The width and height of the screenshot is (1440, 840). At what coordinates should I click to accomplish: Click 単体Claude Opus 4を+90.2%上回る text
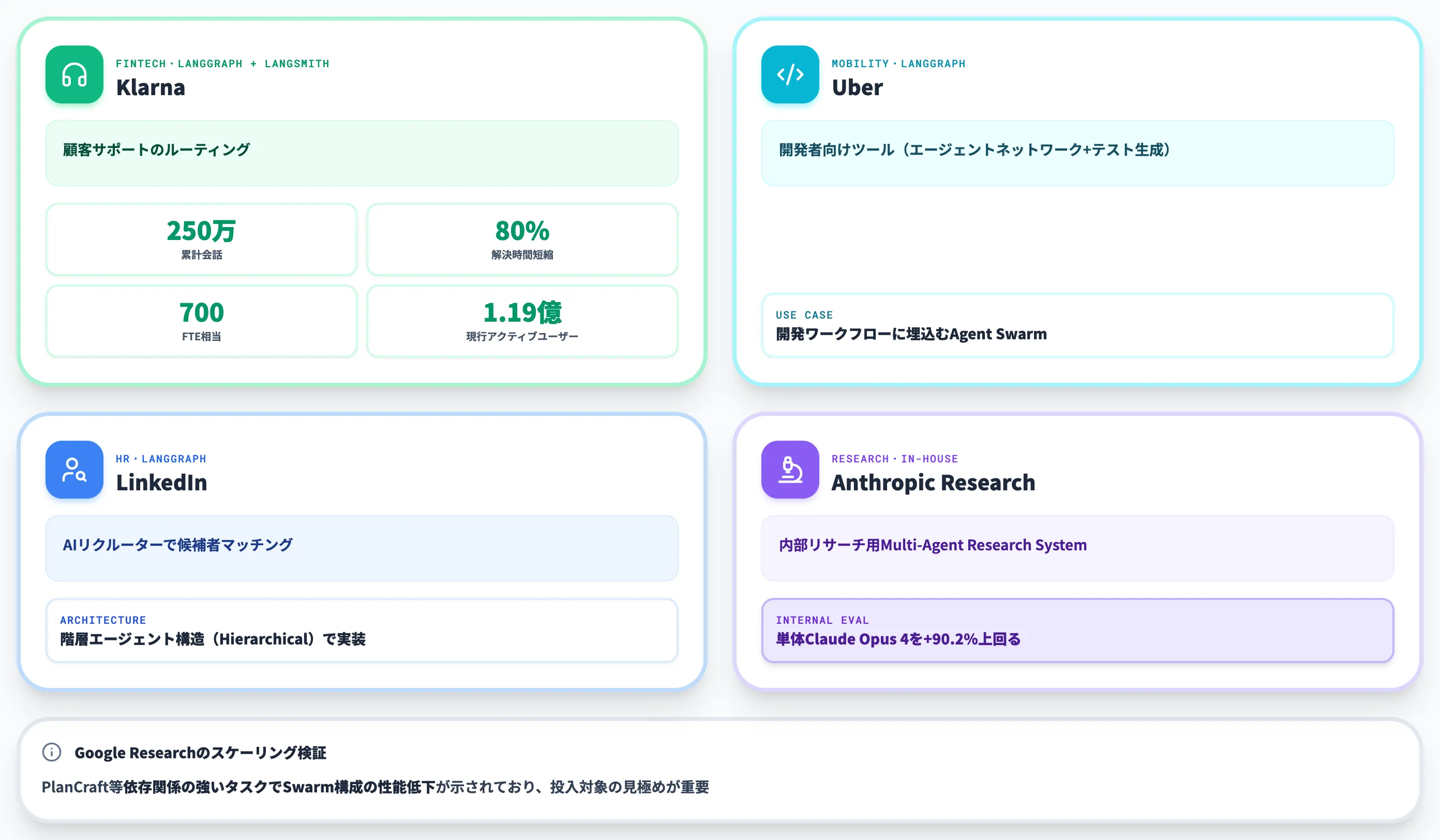898,639
